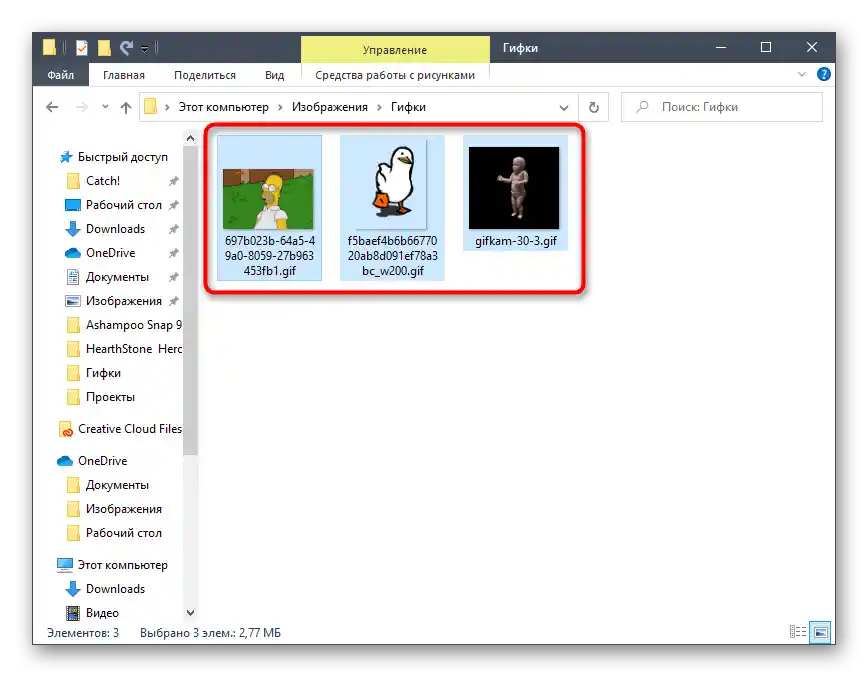Open Документы under OneDrive
This screenshot has height=677, width=868.
(117, 485)
